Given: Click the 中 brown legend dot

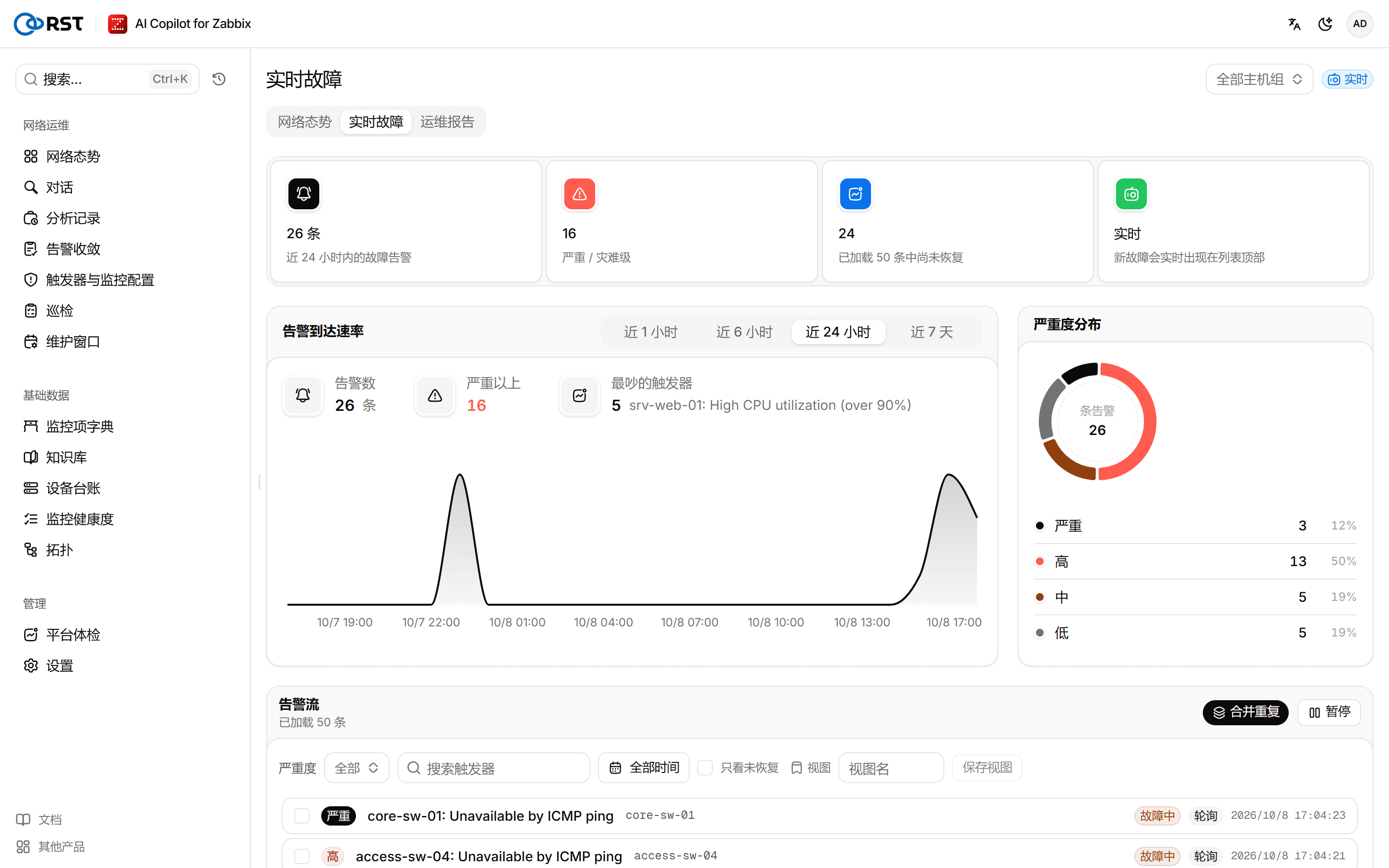Looking at the screenshot, I should point(1039,597).
